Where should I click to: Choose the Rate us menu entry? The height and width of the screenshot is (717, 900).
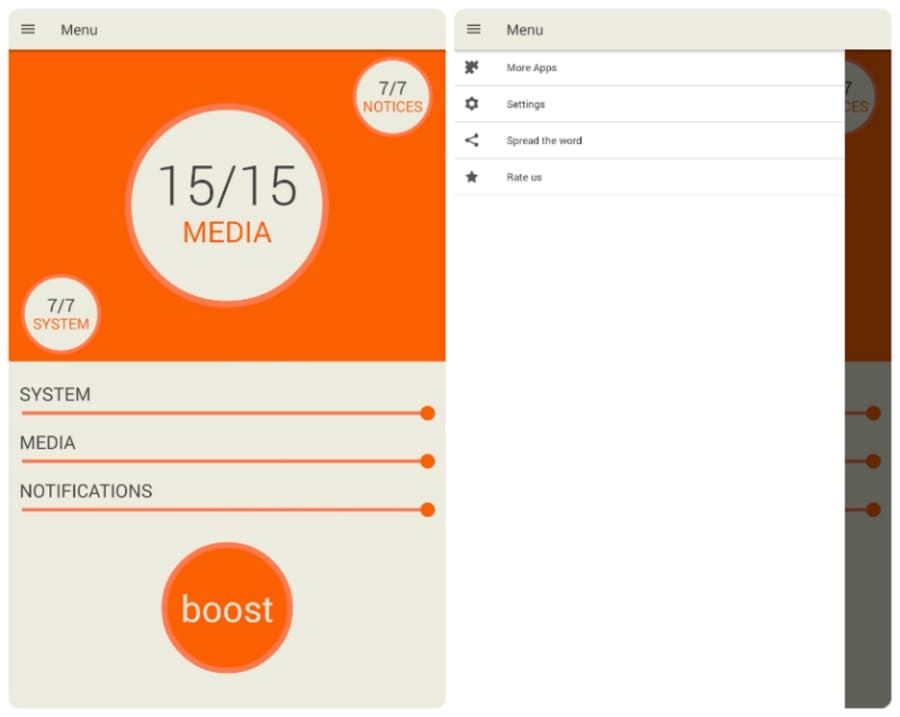pyautogui.click(x=524, y=177)
